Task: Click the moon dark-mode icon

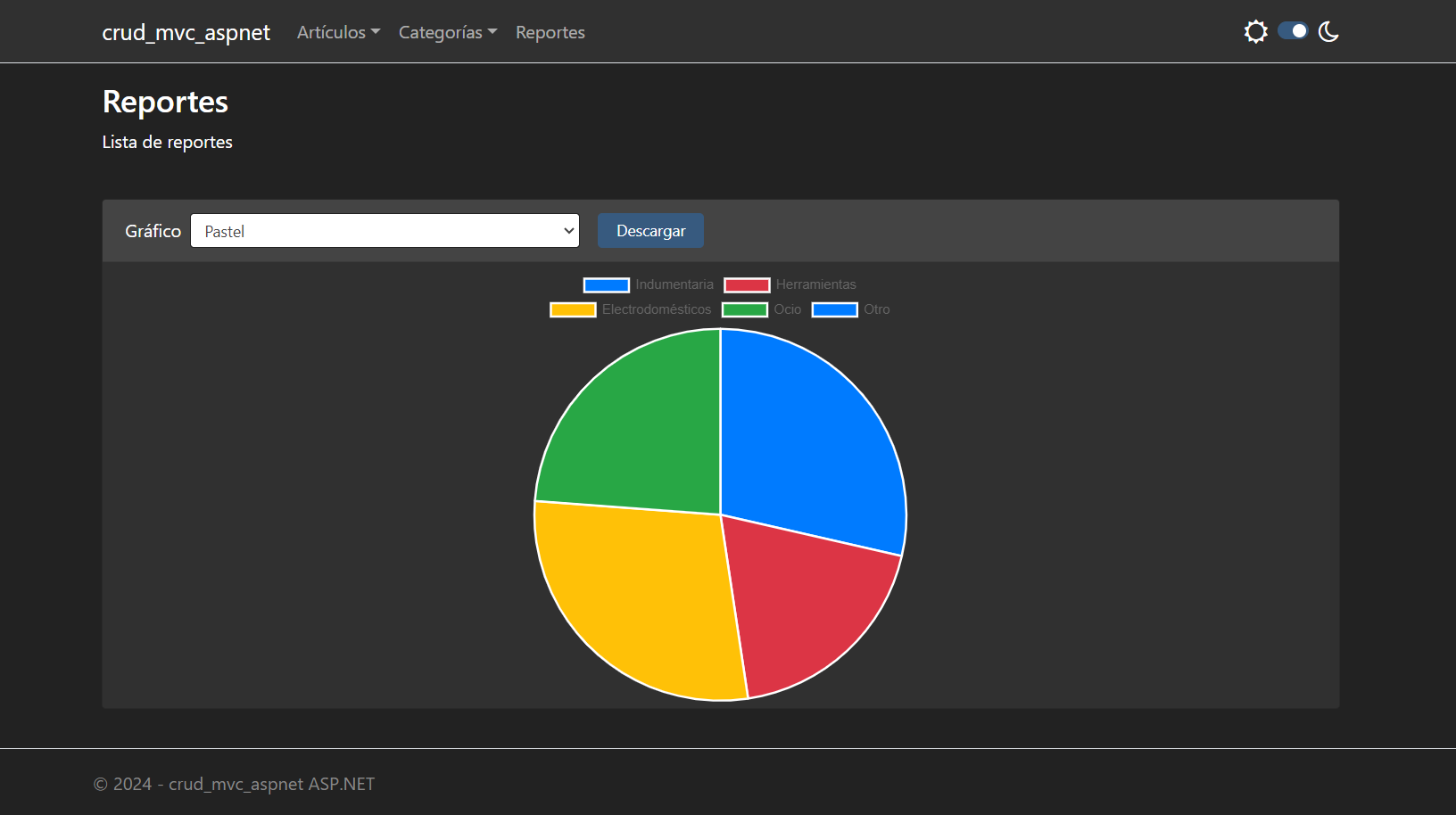Action: (x=1328, y=32)
